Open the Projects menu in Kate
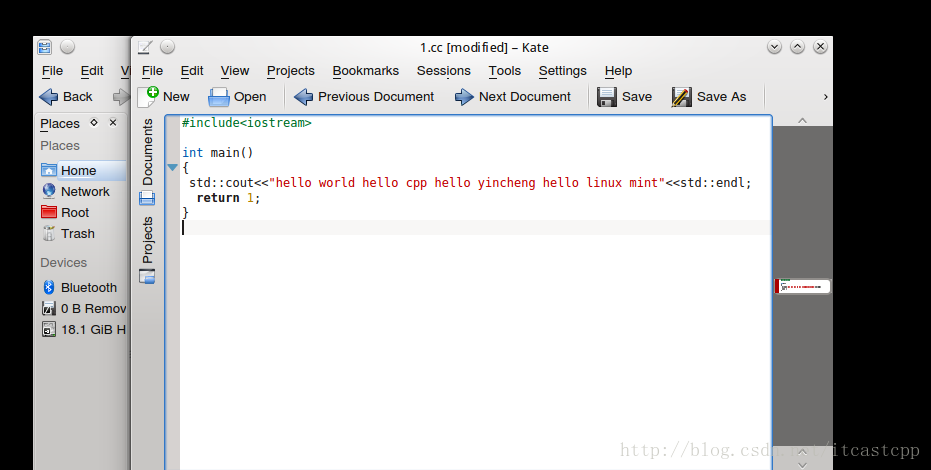The width and height of the screenshot is (931, 470). pyautogui.click(x=291, y=71)
